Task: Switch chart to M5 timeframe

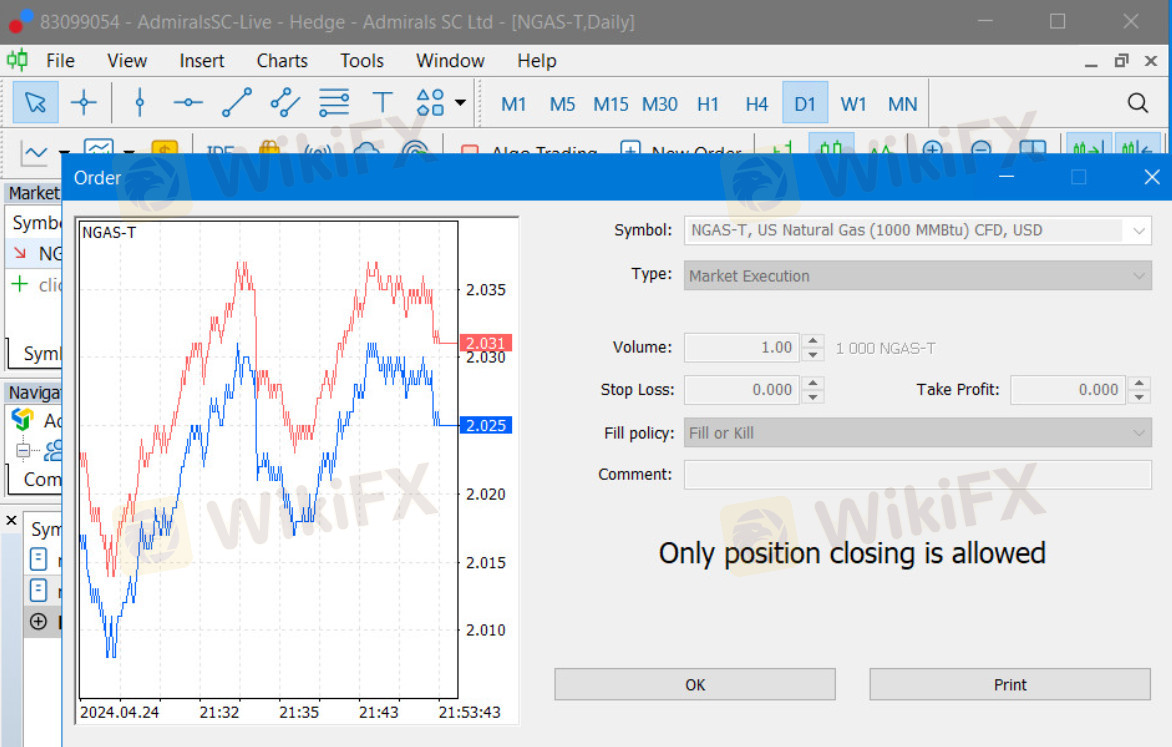Action: (x=562, y=104)
